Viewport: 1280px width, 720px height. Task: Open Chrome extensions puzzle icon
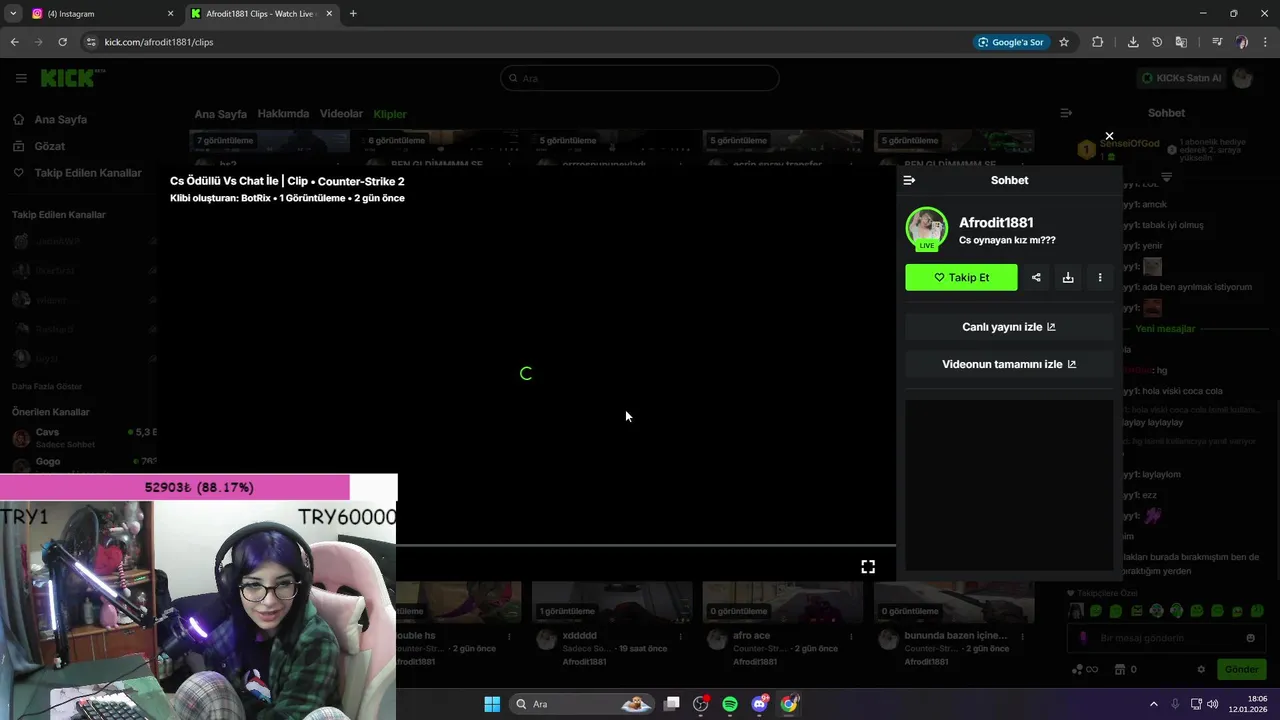tap(1098, 42)
